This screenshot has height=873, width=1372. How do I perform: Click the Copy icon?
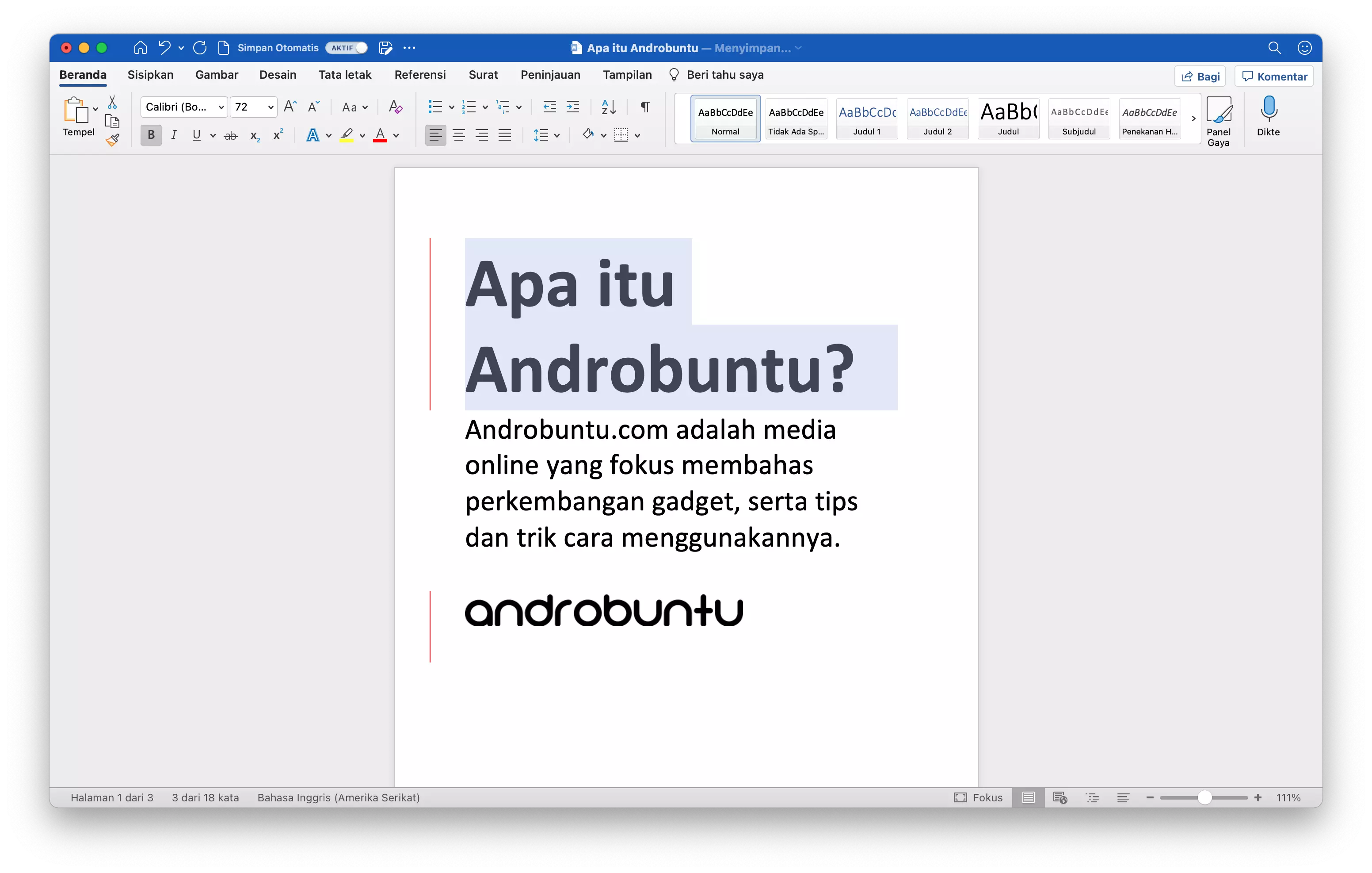tap(112, 122)
